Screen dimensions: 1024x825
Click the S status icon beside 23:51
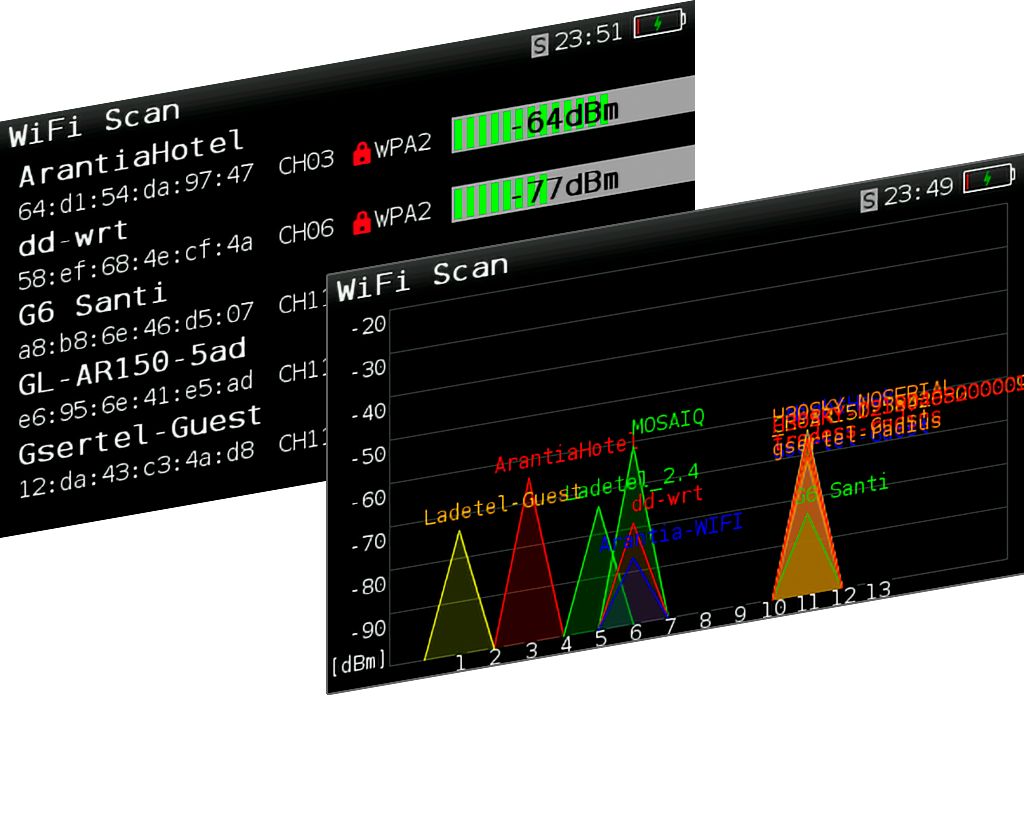540,44
